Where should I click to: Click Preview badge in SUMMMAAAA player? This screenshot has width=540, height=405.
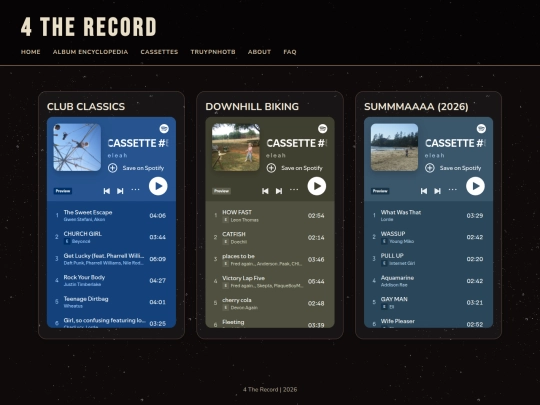click(x=380, y=191)
